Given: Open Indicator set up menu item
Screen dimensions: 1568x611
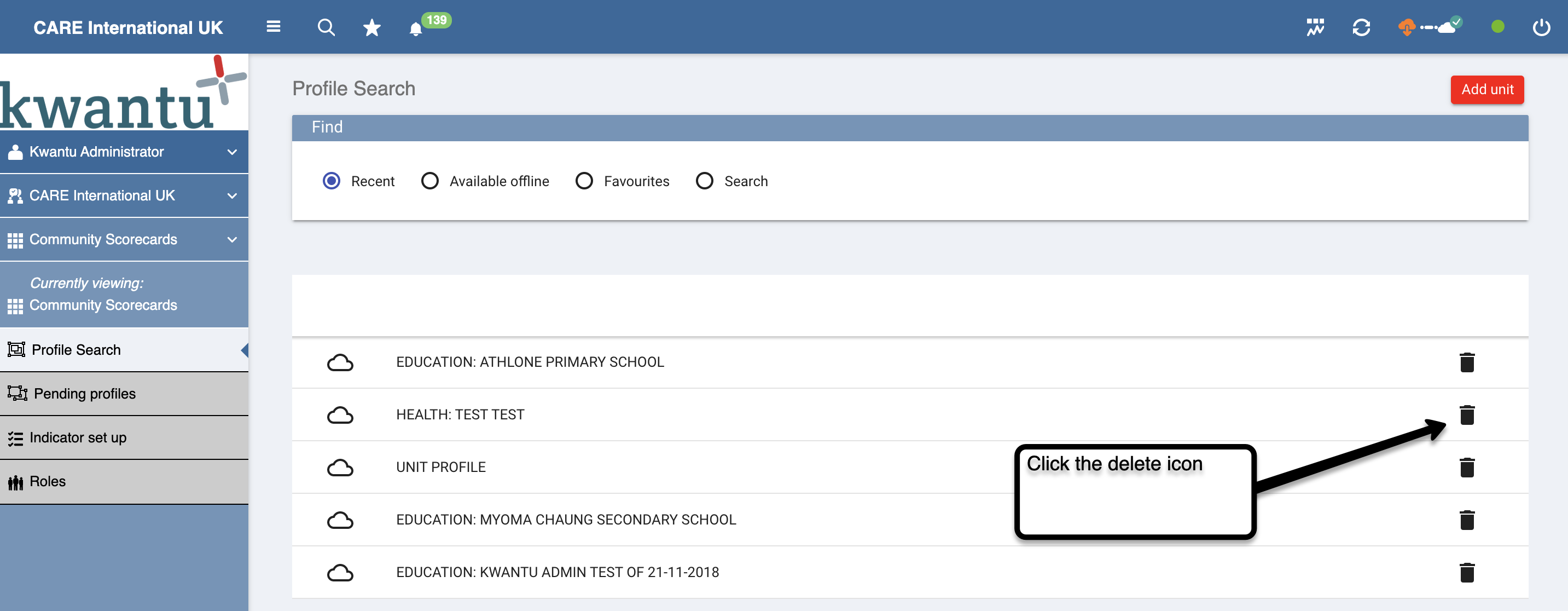Looking at the screenshot, I should point(78,437).
